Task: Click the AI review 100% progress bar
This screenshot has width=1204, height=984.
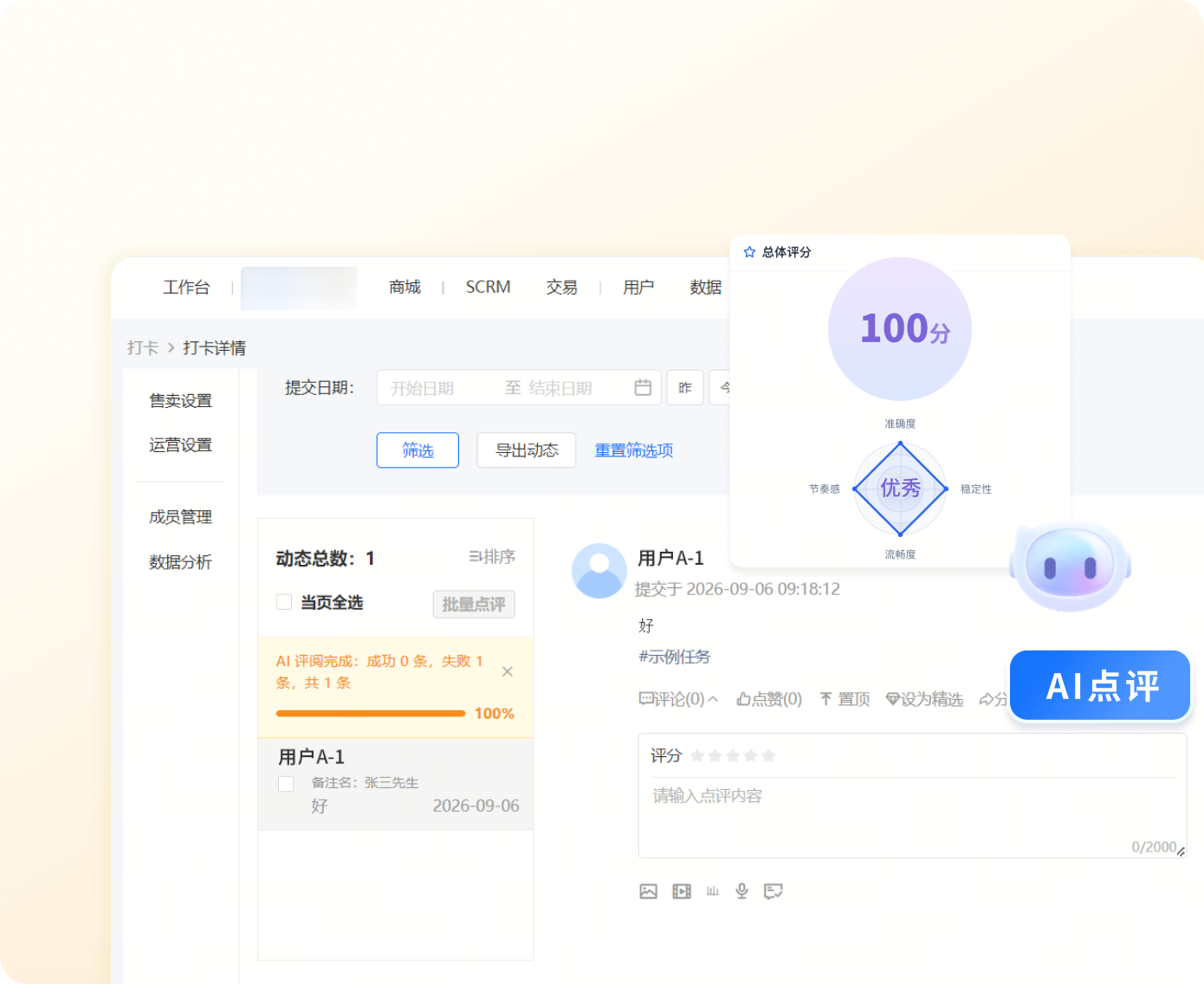Action: 371,714
